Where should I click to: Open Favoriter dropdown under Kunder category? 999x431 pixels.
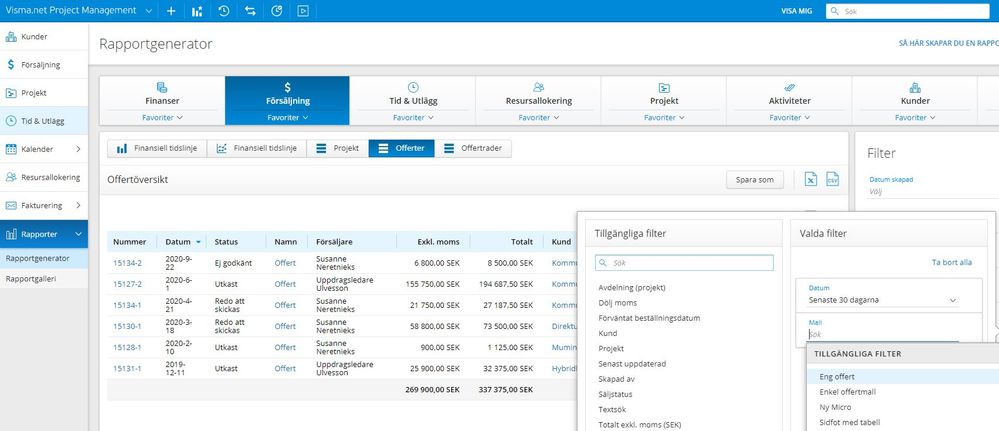915,117
